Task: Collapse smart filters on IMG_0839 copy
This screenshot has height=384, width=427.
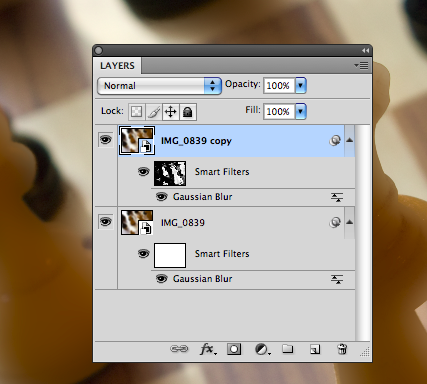Action: pyautogui.click(x=349, y=140)
